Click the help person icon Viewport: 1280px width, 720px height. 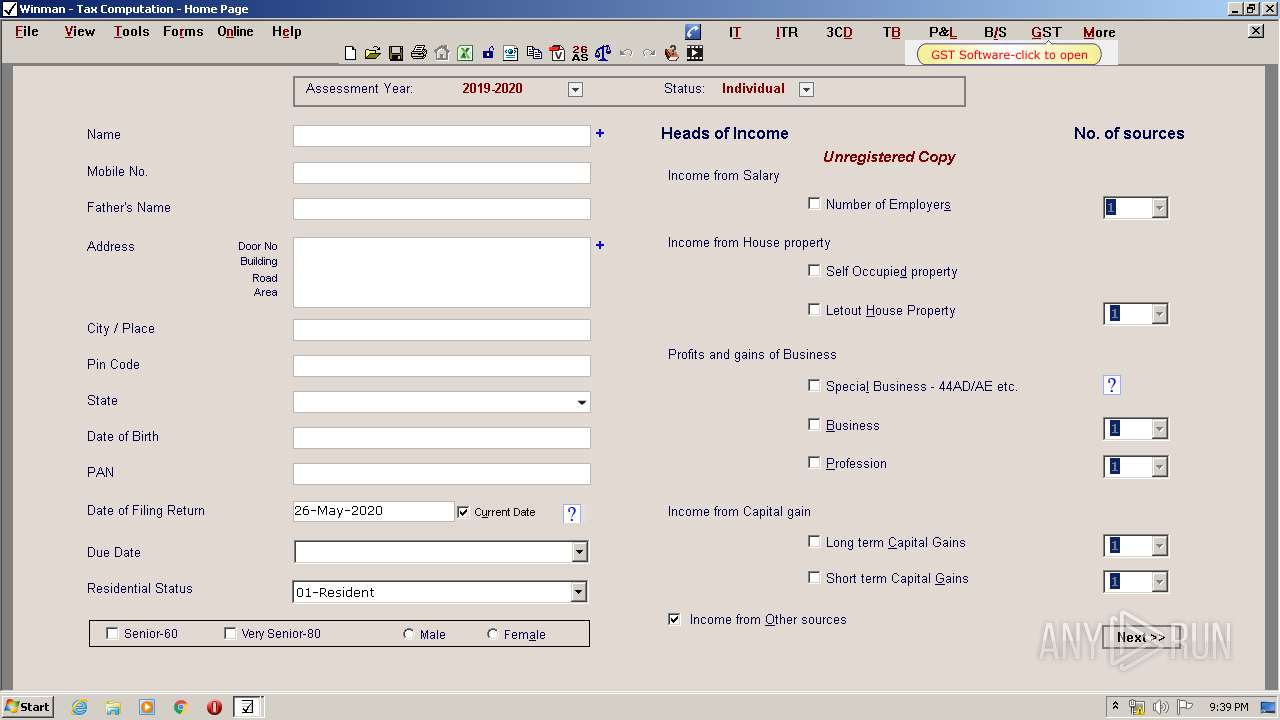click(672, 53)
